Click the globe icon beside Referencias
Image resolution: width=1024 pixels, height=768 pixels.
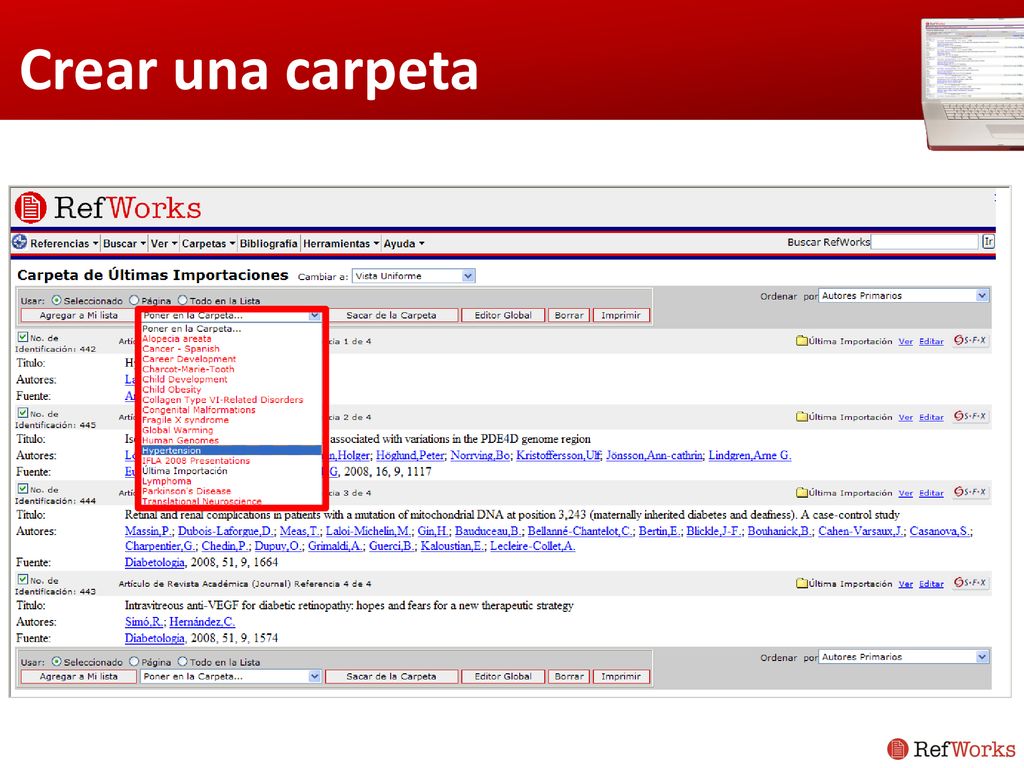click(20, 242)
